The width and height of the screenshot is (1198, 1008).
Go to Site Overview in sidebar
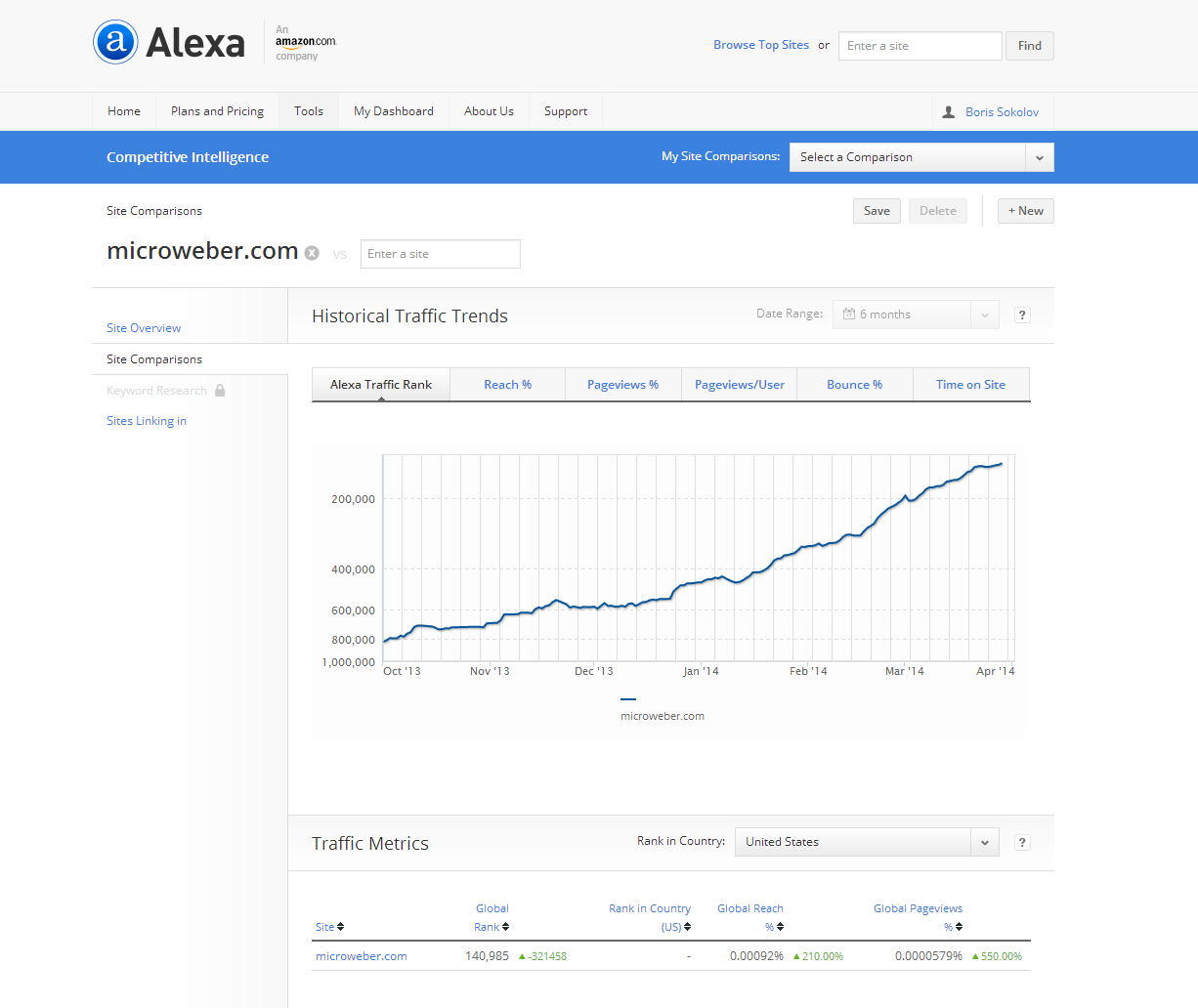[144, 328]
